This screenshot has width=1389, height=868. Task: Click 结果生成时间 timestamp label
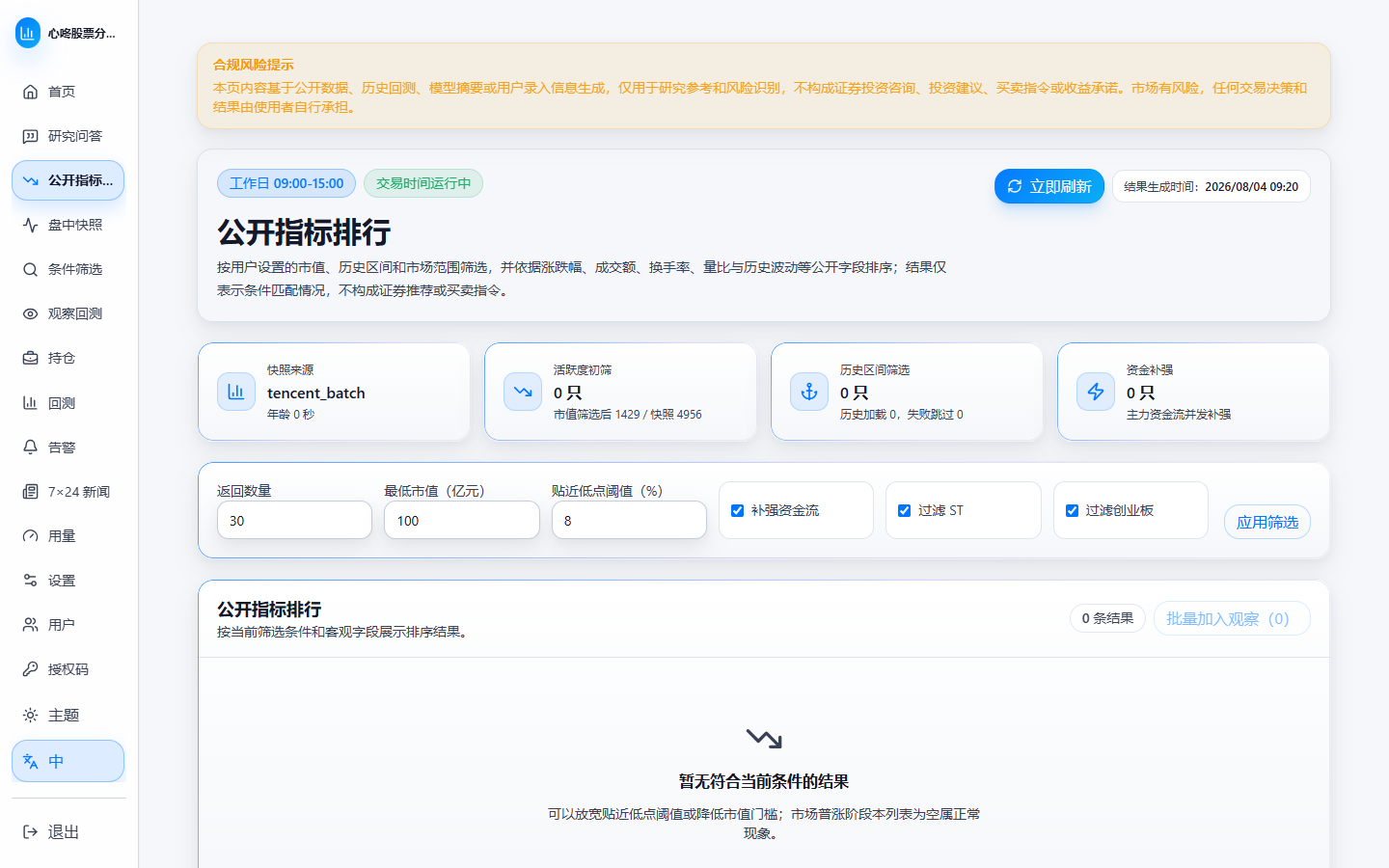(x=1211, y=186)
